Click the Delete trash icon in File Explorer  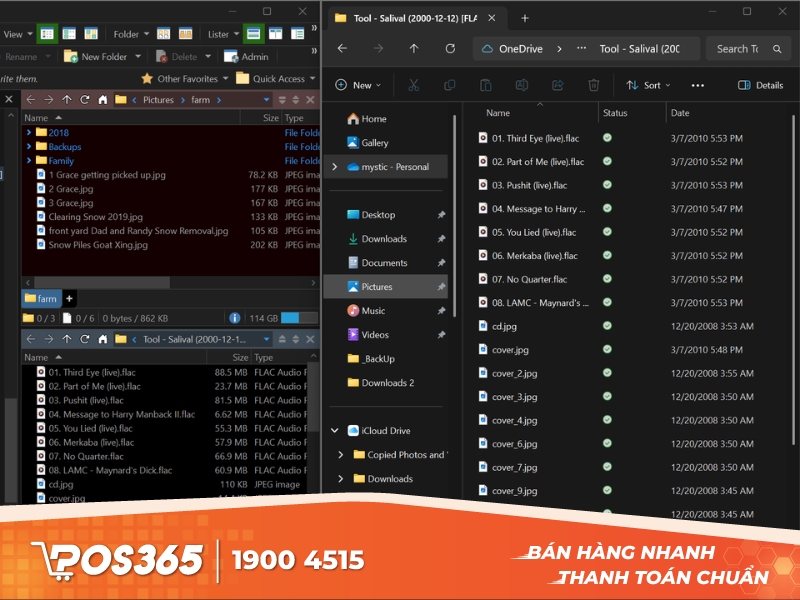(595, 85)
